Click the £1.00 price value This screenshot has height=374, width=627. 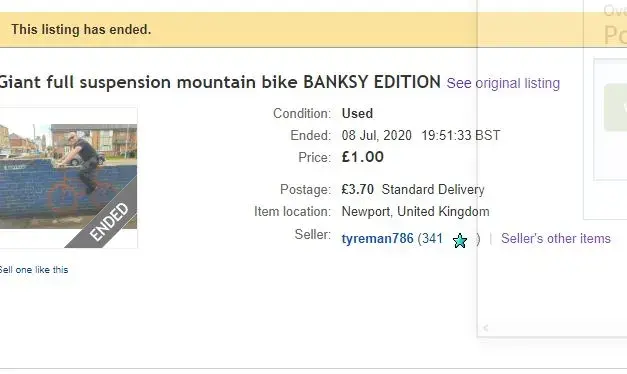363,157
